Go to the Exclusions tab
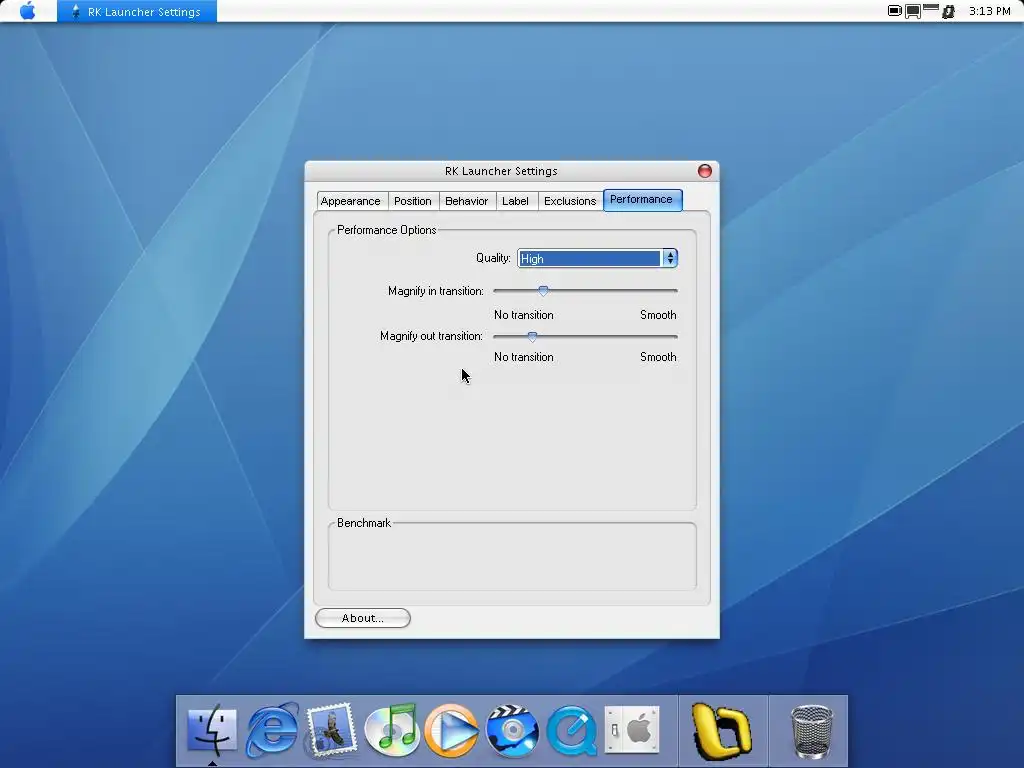The image size is (1024, 768). pyautogui.click(x=570, y=201)
